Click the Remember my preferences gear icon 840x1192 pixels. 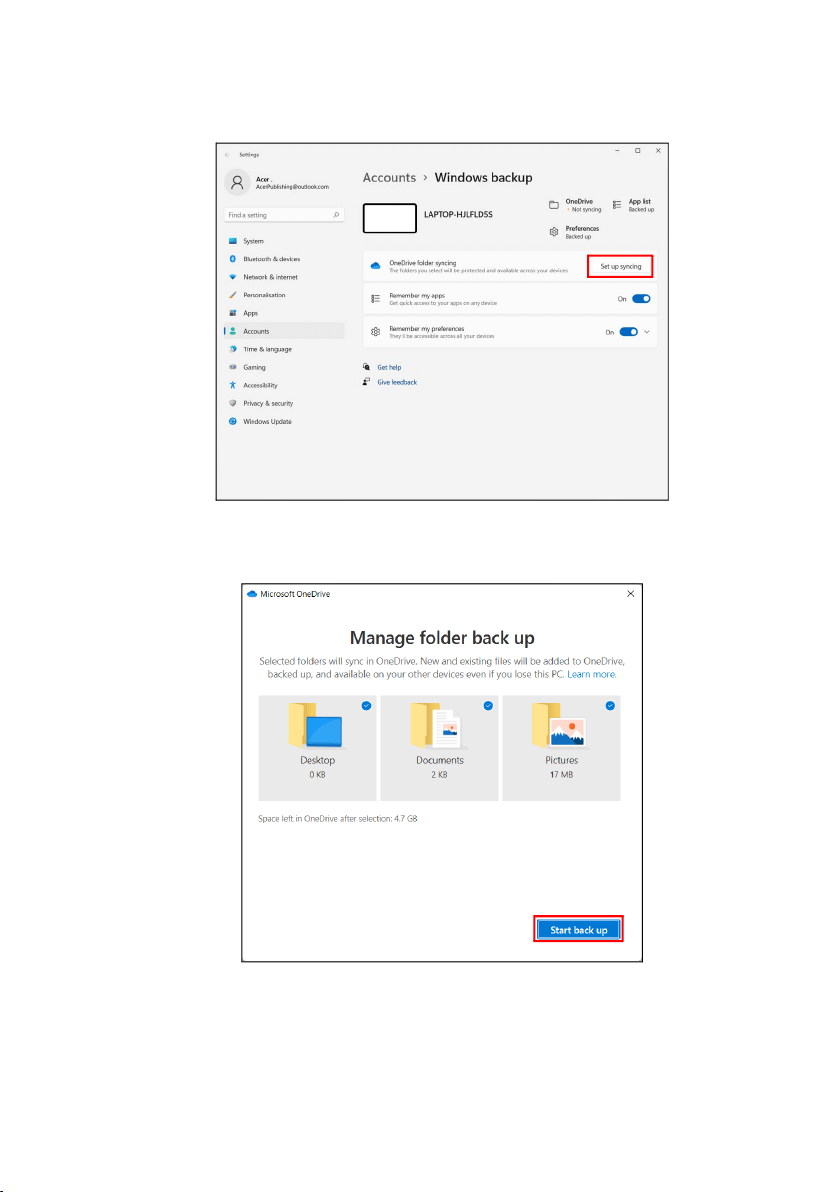coord(375,332)
